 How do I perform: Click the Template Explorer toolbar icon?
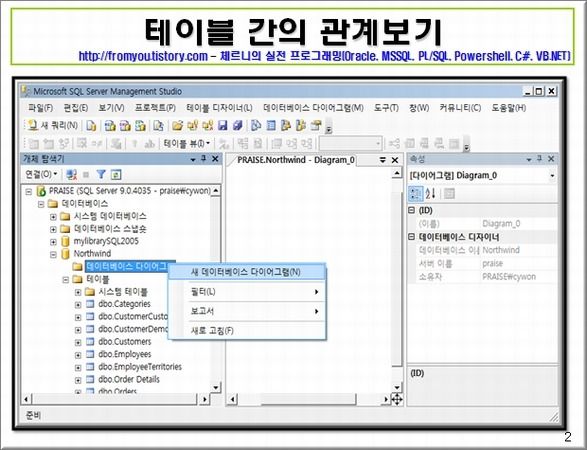[301, 126]
